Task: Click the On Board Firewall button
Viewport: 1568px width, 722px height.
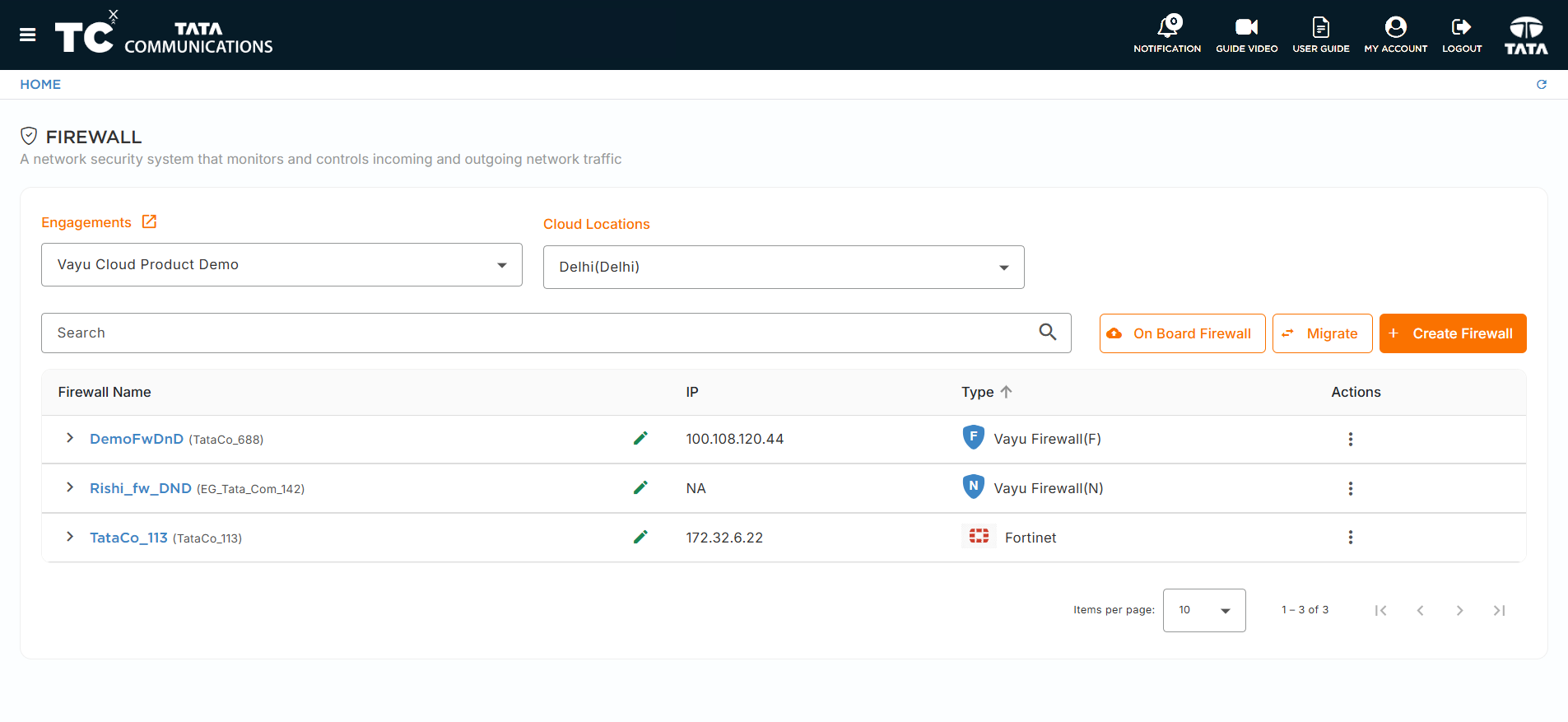Action: click(1183, 333)
